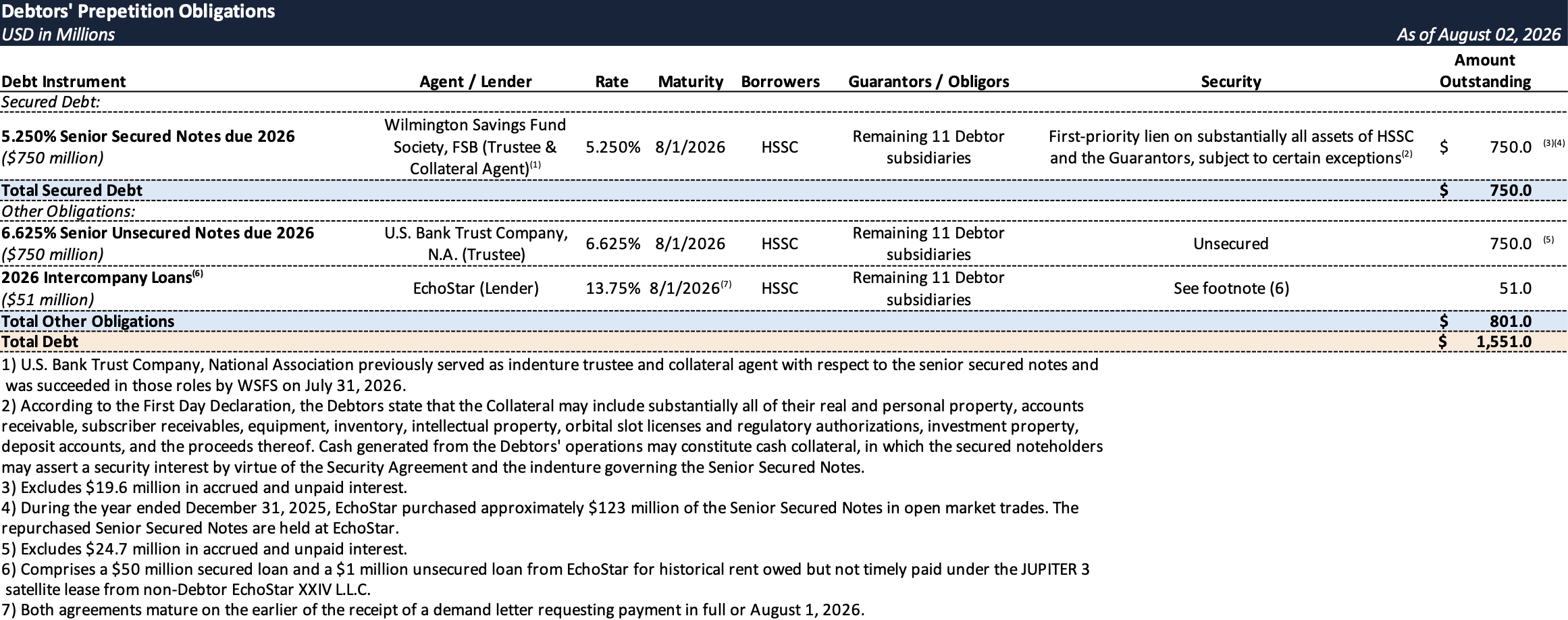Select the "USD in Millions" subtitle
The image size is (1568, 620).
tap(58, 34)
